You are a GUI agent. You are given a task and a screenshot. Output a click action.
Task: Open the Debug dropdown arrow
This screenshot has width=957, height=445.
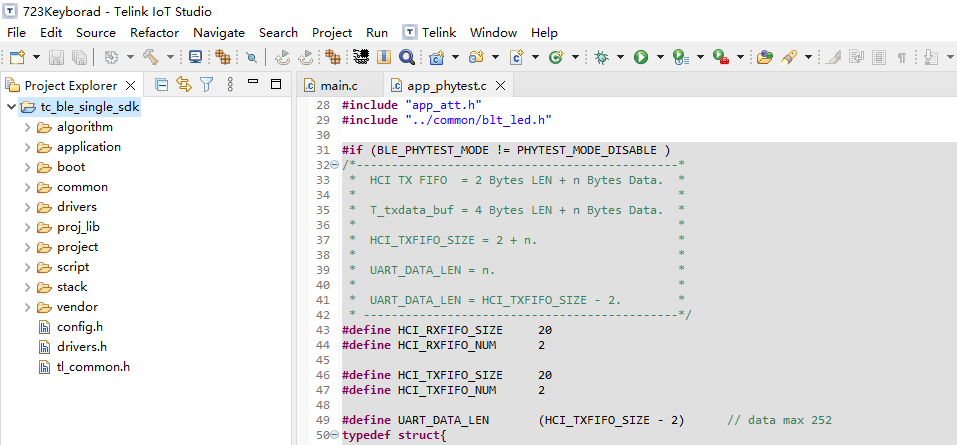pos(621,57)
